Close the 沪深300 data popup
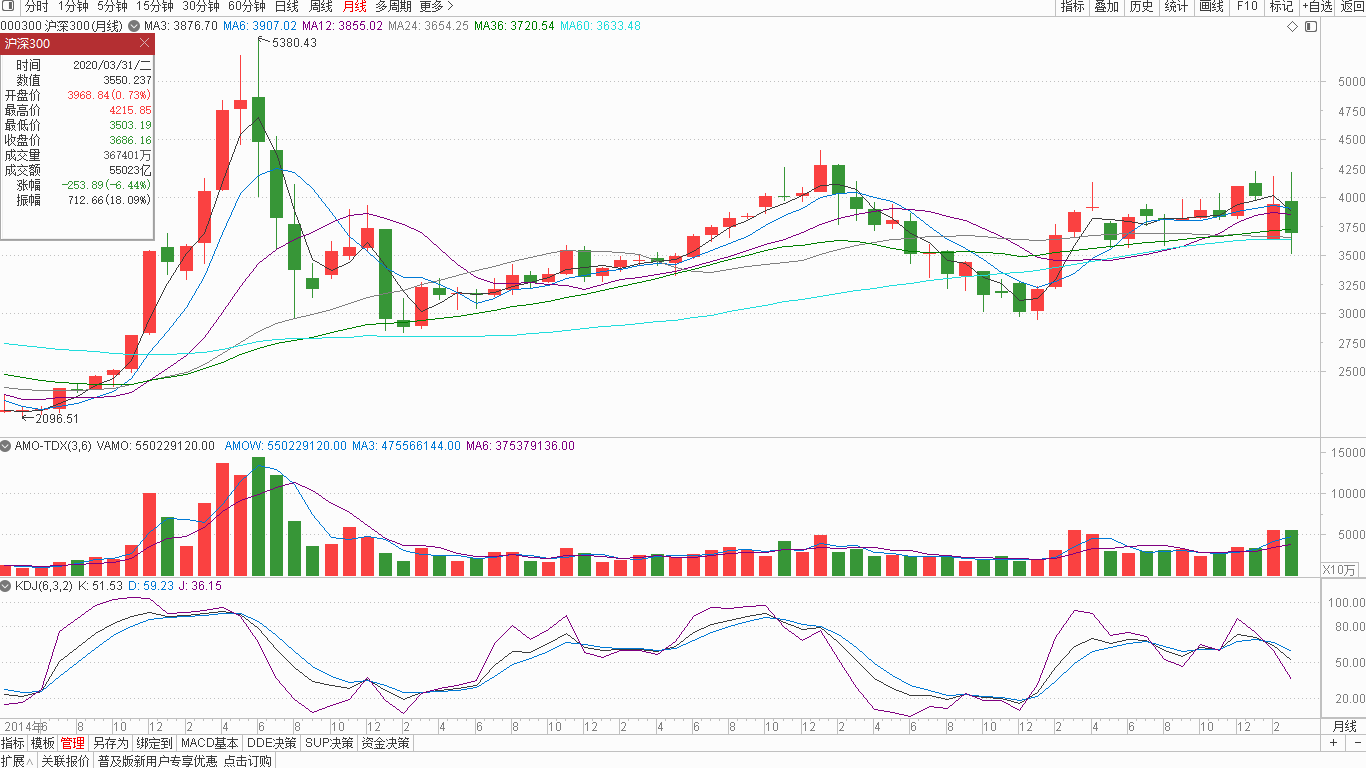This screenshot has width=1366, height=768. tap(144, 43)
